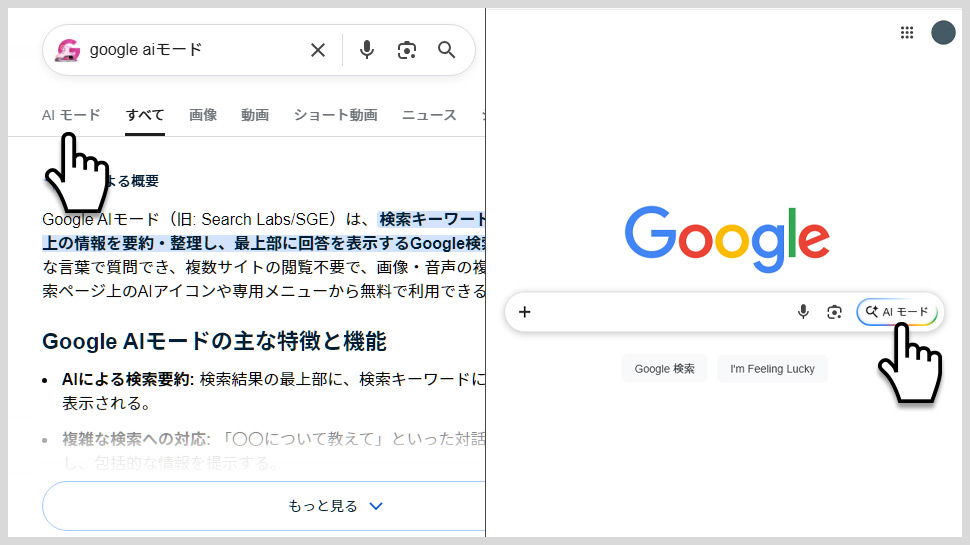970x545 pixels.
Task: Start voice search on Google homepage
Action: point(803,311)
